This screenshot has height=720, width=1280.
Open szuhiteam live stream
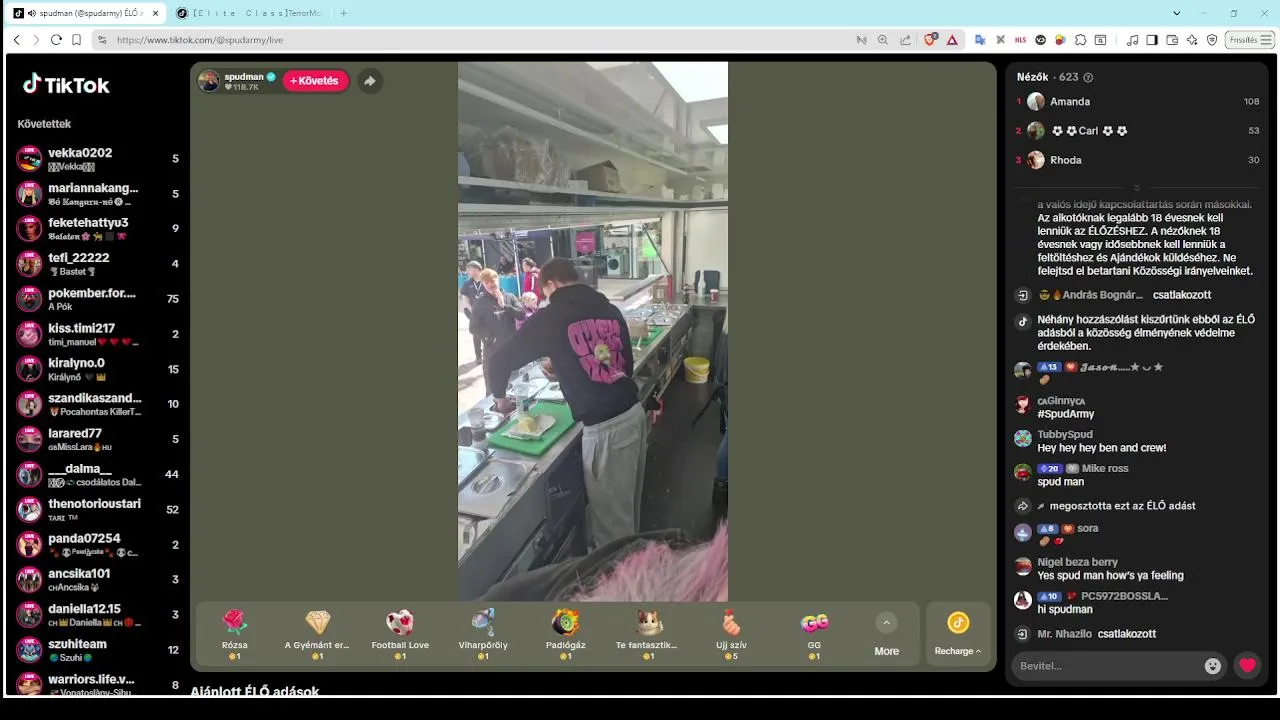coord(99,650)
